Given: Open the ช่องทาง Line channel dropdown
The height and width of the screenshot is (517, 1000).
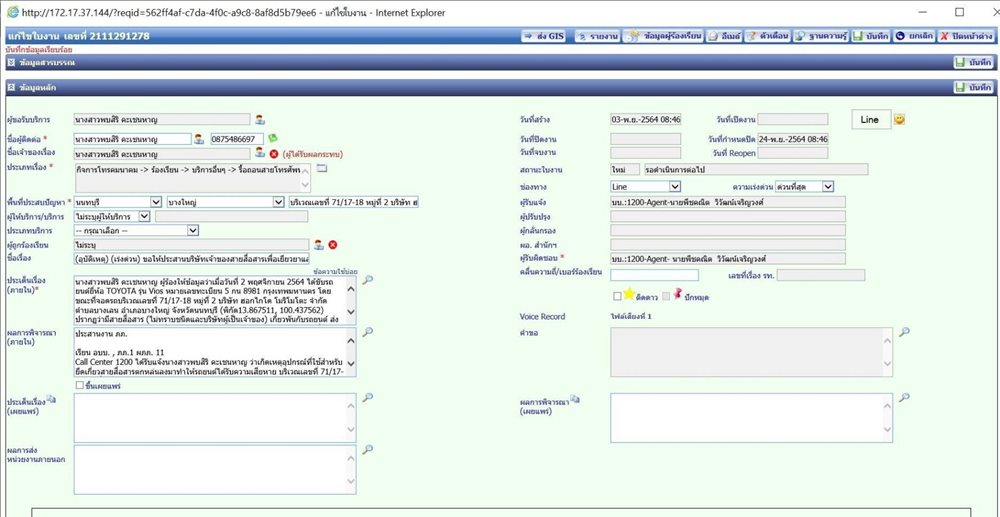Looking at the screenshot, I should click(645, 186).
